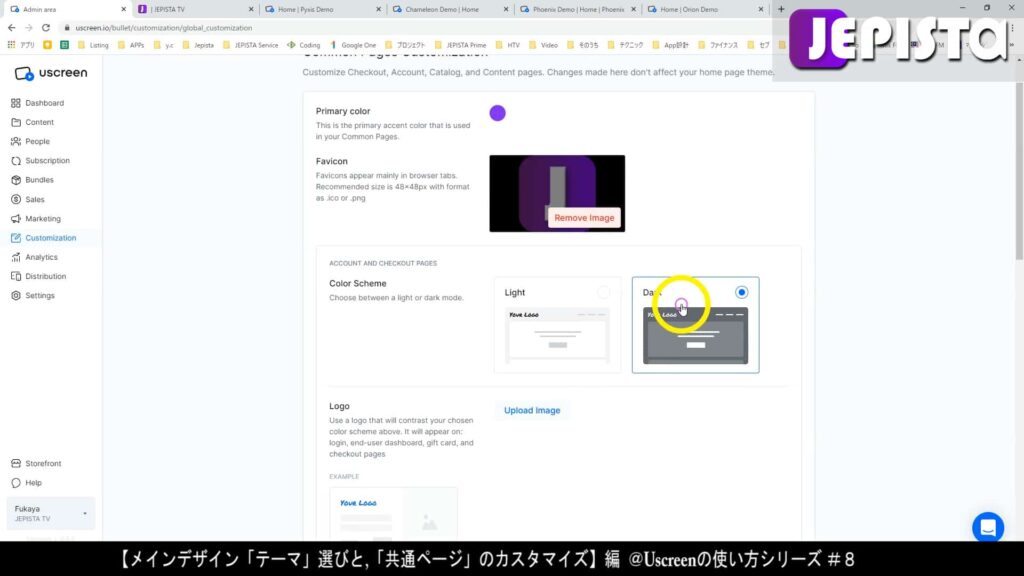Switch to the JEPISTA TV tab
The width and height of the screenshot is (1024, 576).
(x=195, y=9)
